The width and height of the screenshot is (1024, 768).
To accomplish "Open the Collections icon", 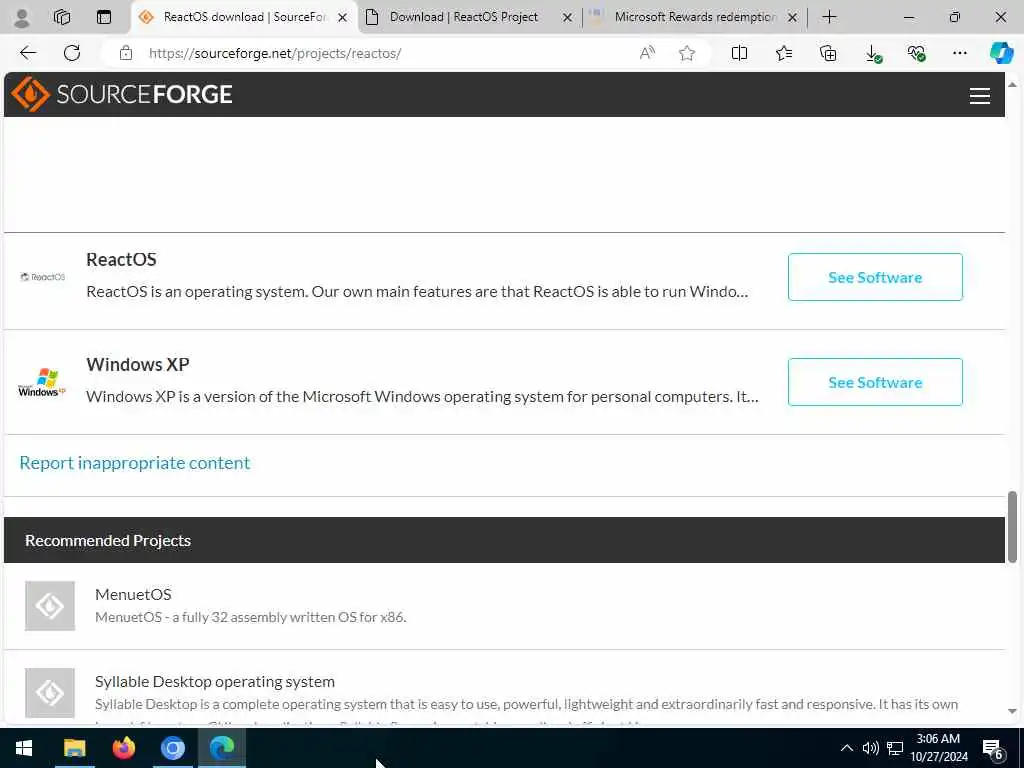I will (828, 54).
